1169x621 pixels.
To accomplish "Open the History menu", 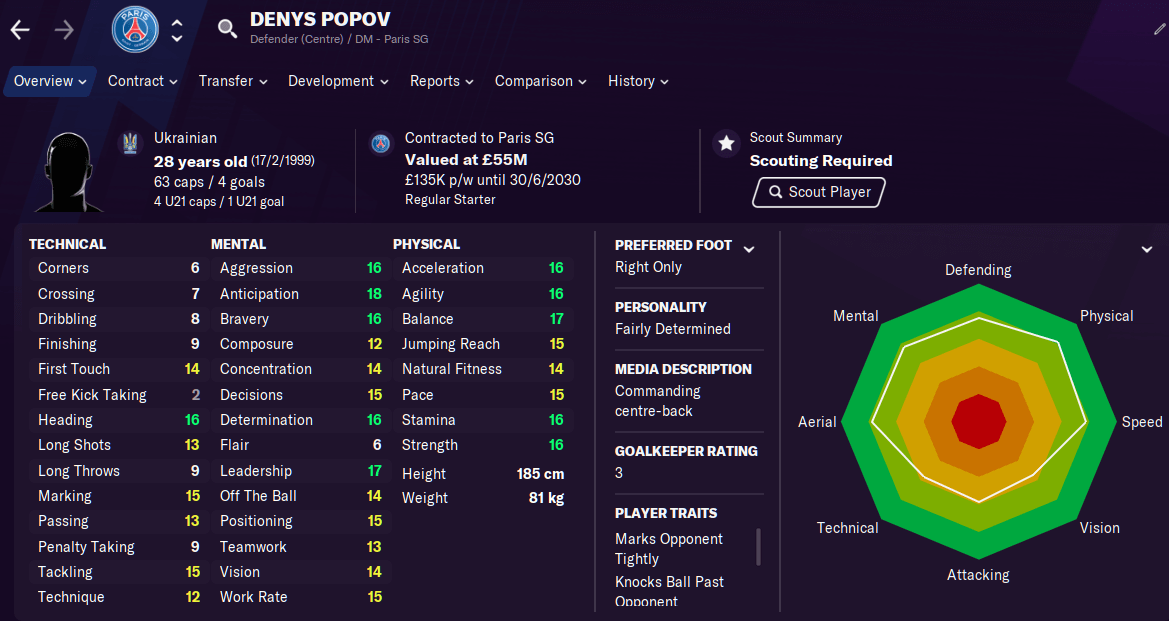I will click(638, 81).
